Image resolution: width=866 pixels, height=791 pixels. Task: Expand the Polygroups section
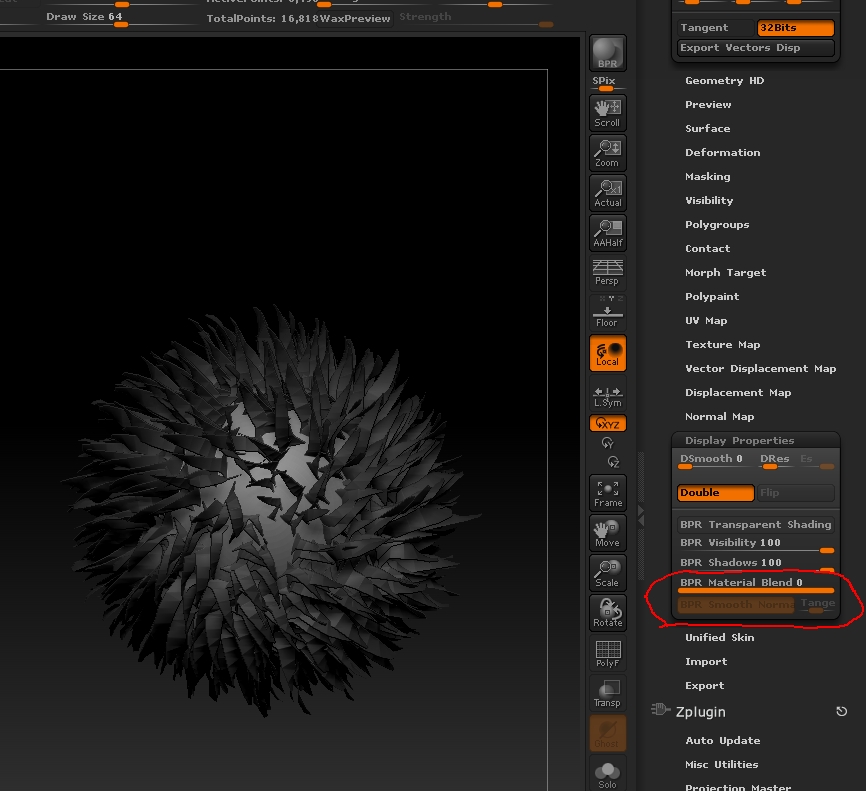coord(717,225)
